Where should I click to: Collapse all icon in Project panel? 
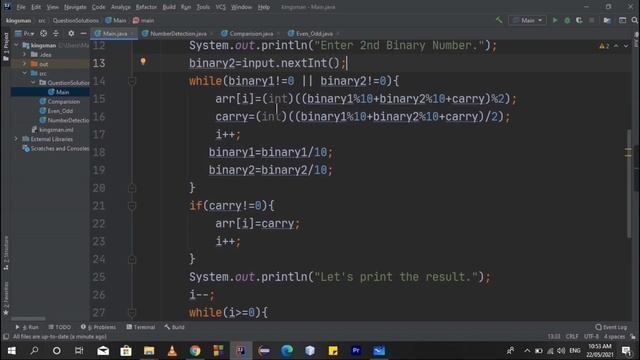point(56,33)
